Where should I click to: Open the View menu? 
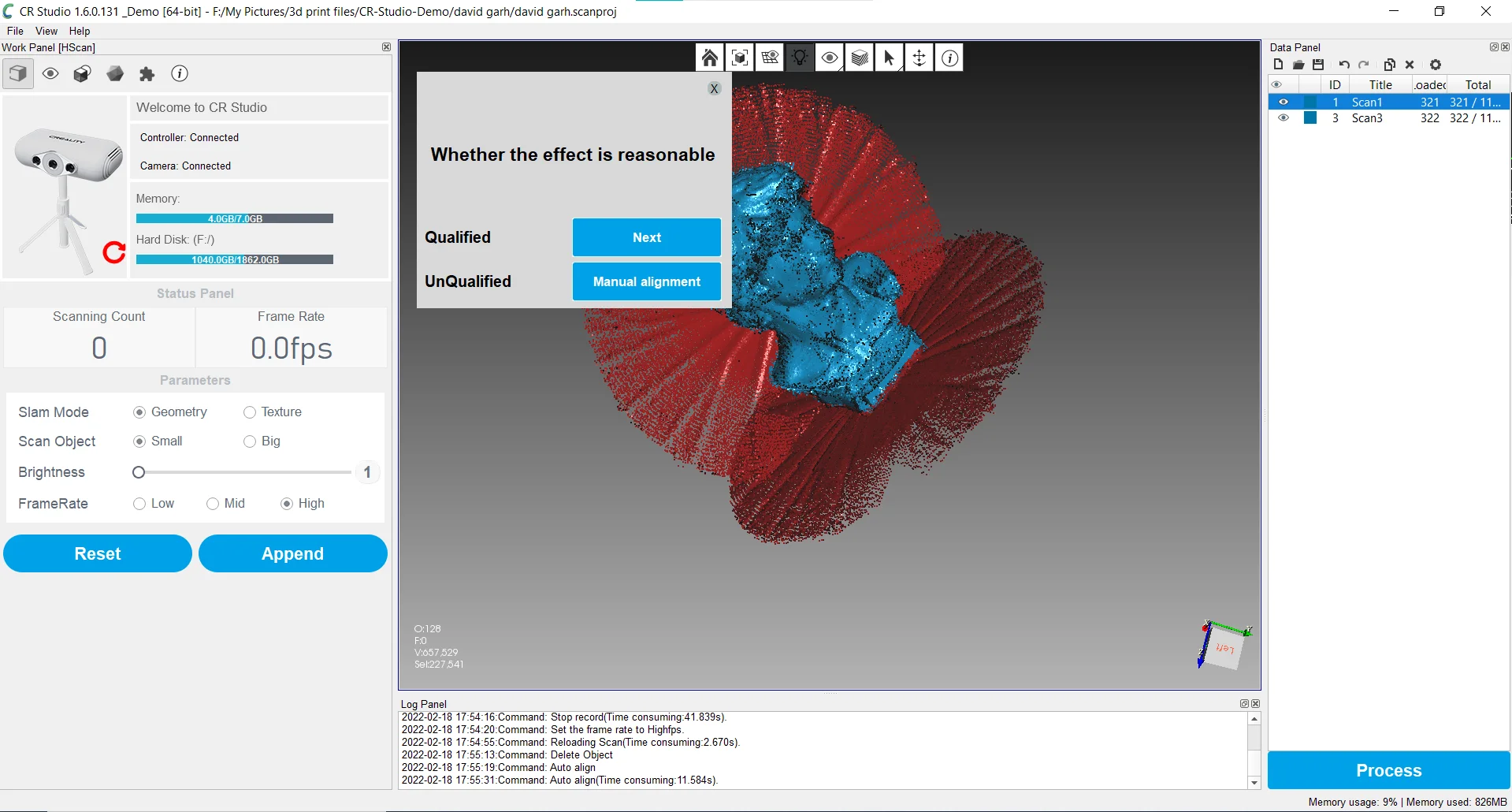46,31
